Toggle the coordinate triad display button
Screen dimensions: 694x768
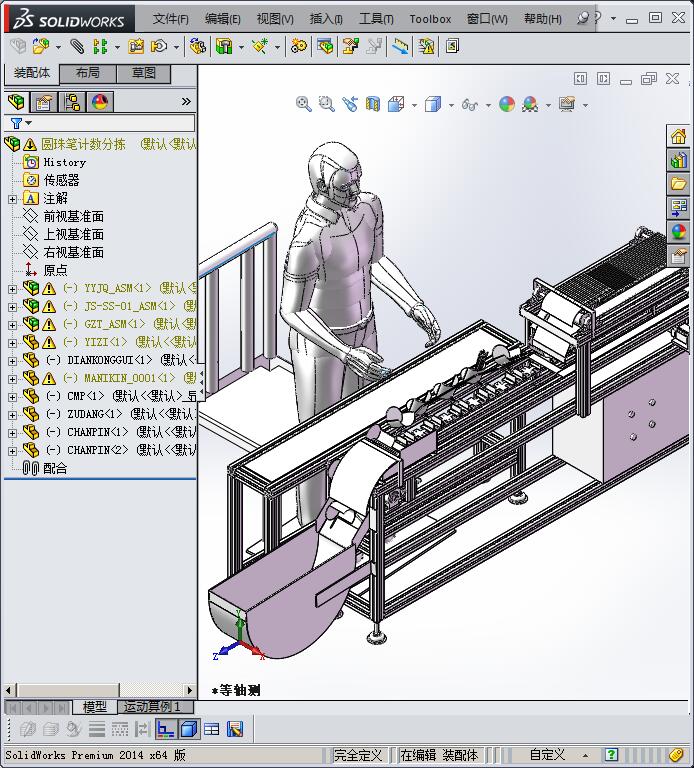pyautogui.click(x=166, y=729)
